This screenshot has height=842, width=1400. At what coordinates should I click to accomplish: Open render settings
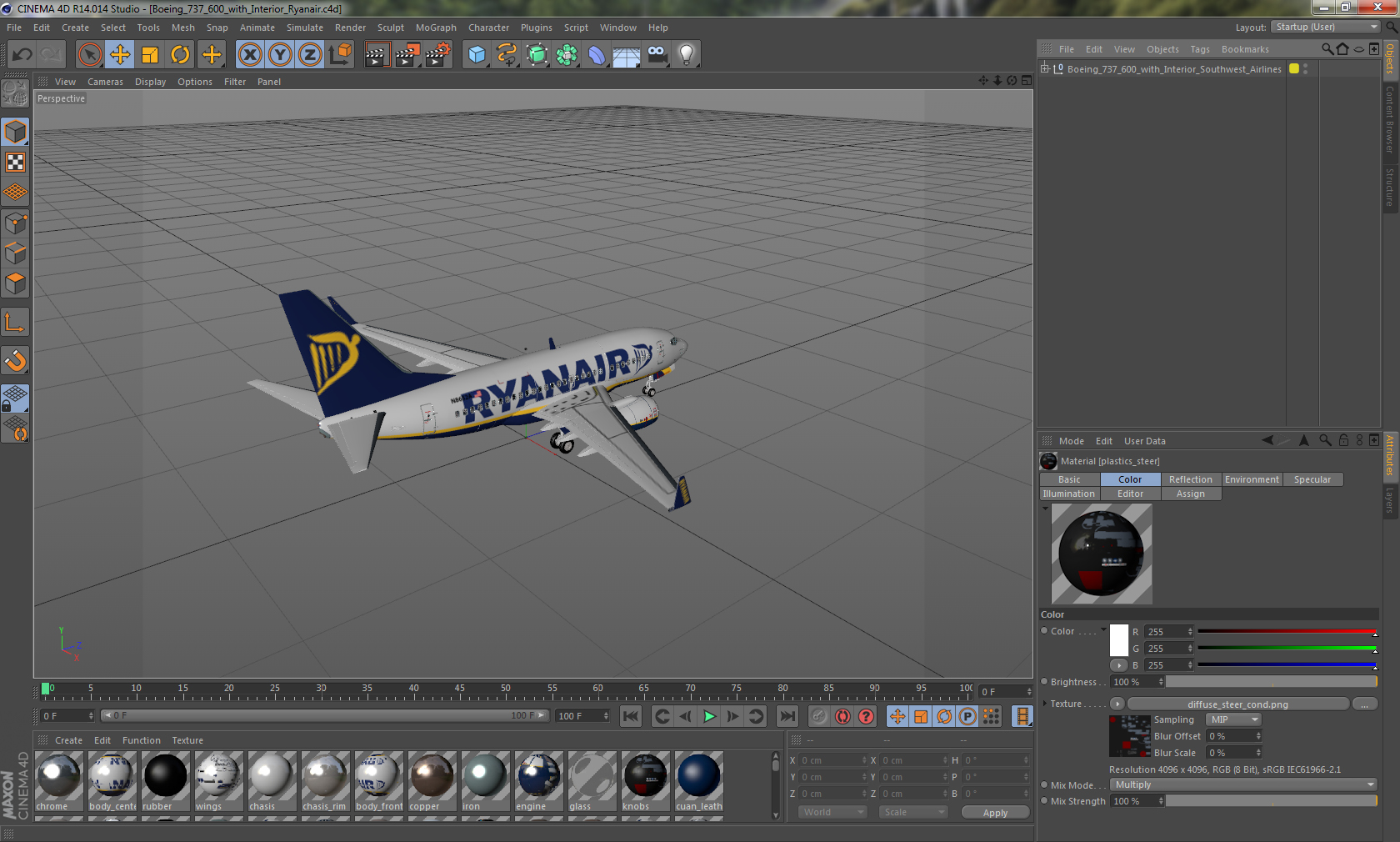pyautogui.click(x=437, y=55)
